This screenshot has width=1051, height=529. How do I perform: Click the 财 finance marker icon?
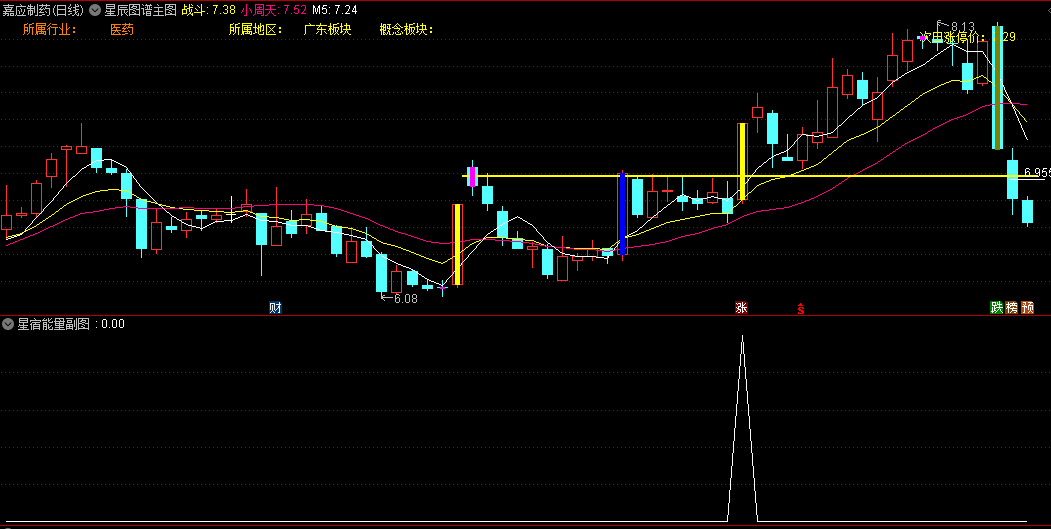coord(275,308)
